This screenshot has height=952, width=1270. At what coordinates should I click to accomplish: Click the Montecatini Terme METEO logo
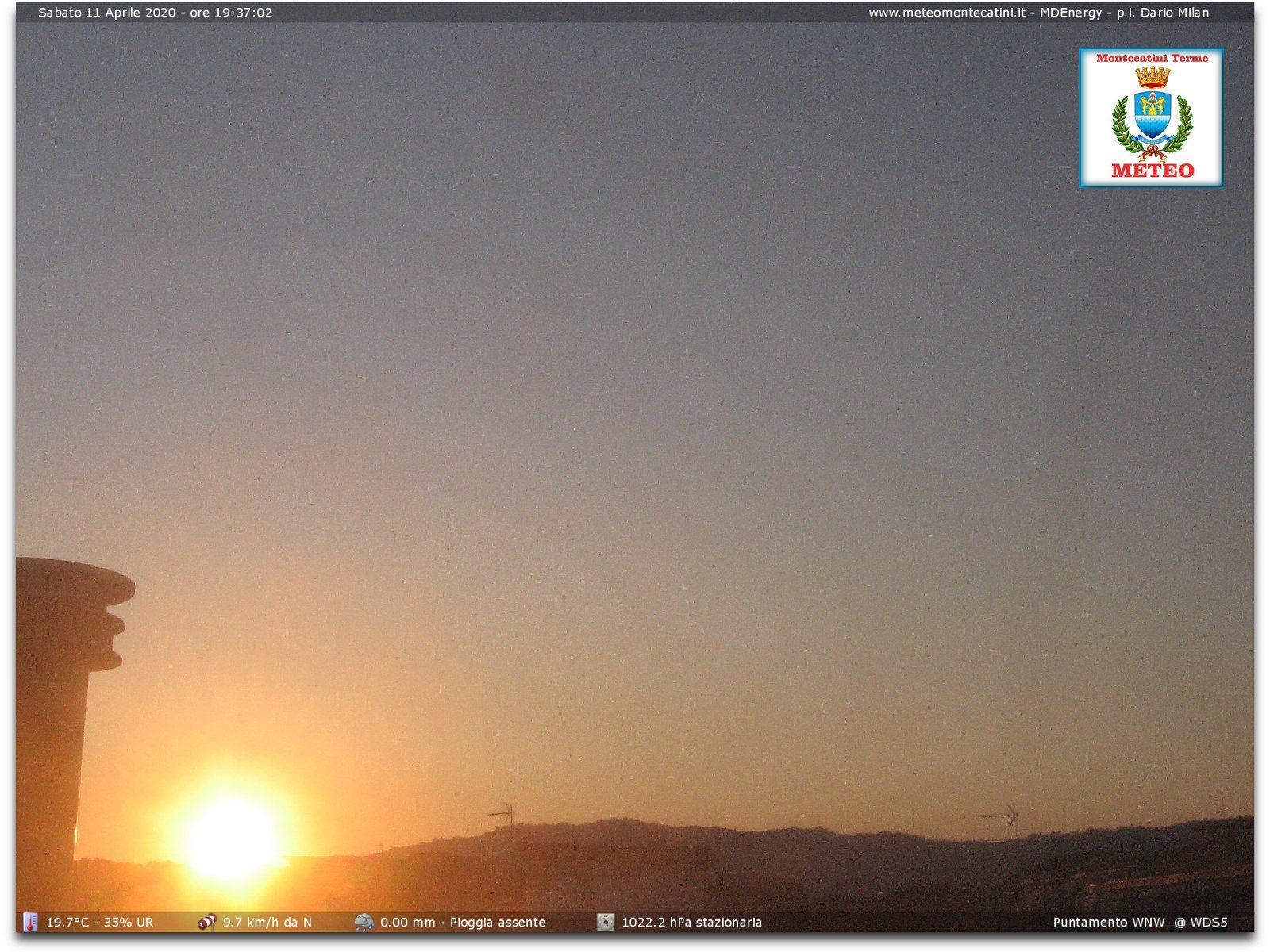point(1151,117)
